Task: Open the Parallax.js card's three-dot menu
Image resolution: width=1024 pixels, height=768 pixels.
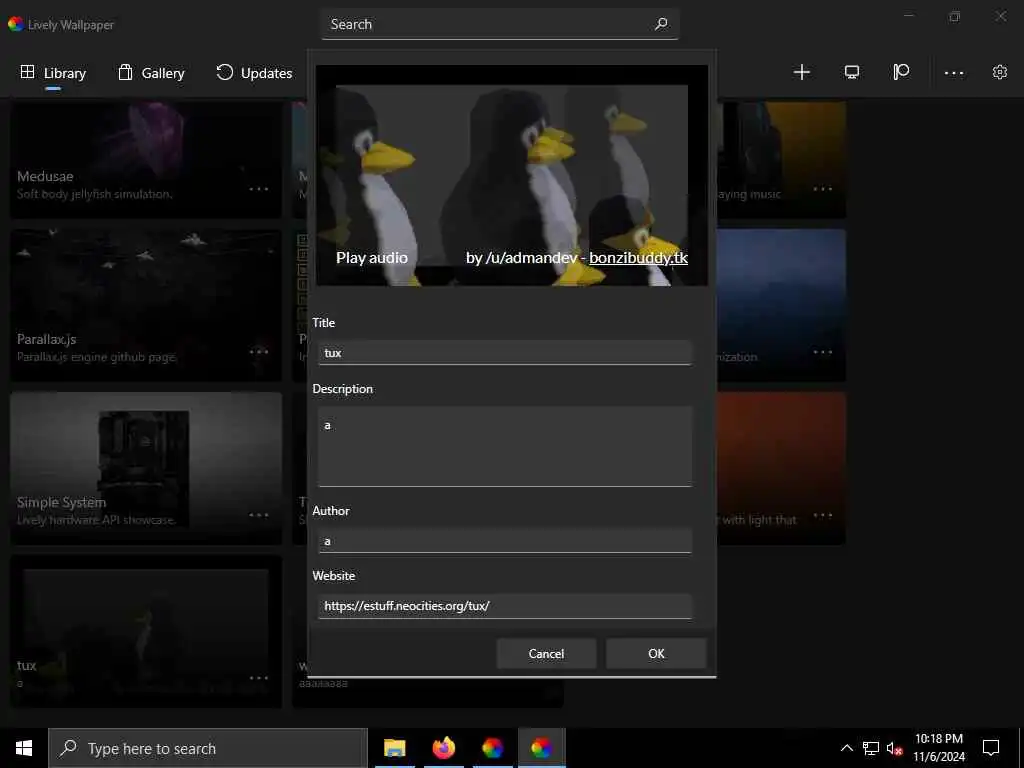Action: pos(259,351)
